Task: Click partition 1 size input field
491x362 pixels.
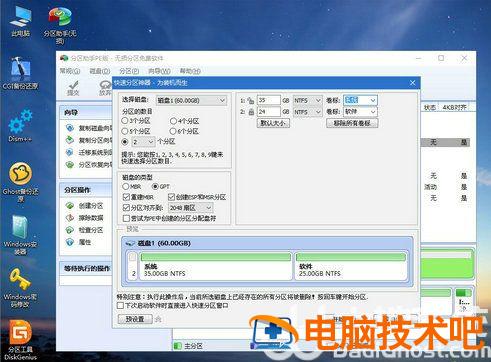Action: (269, 100)
